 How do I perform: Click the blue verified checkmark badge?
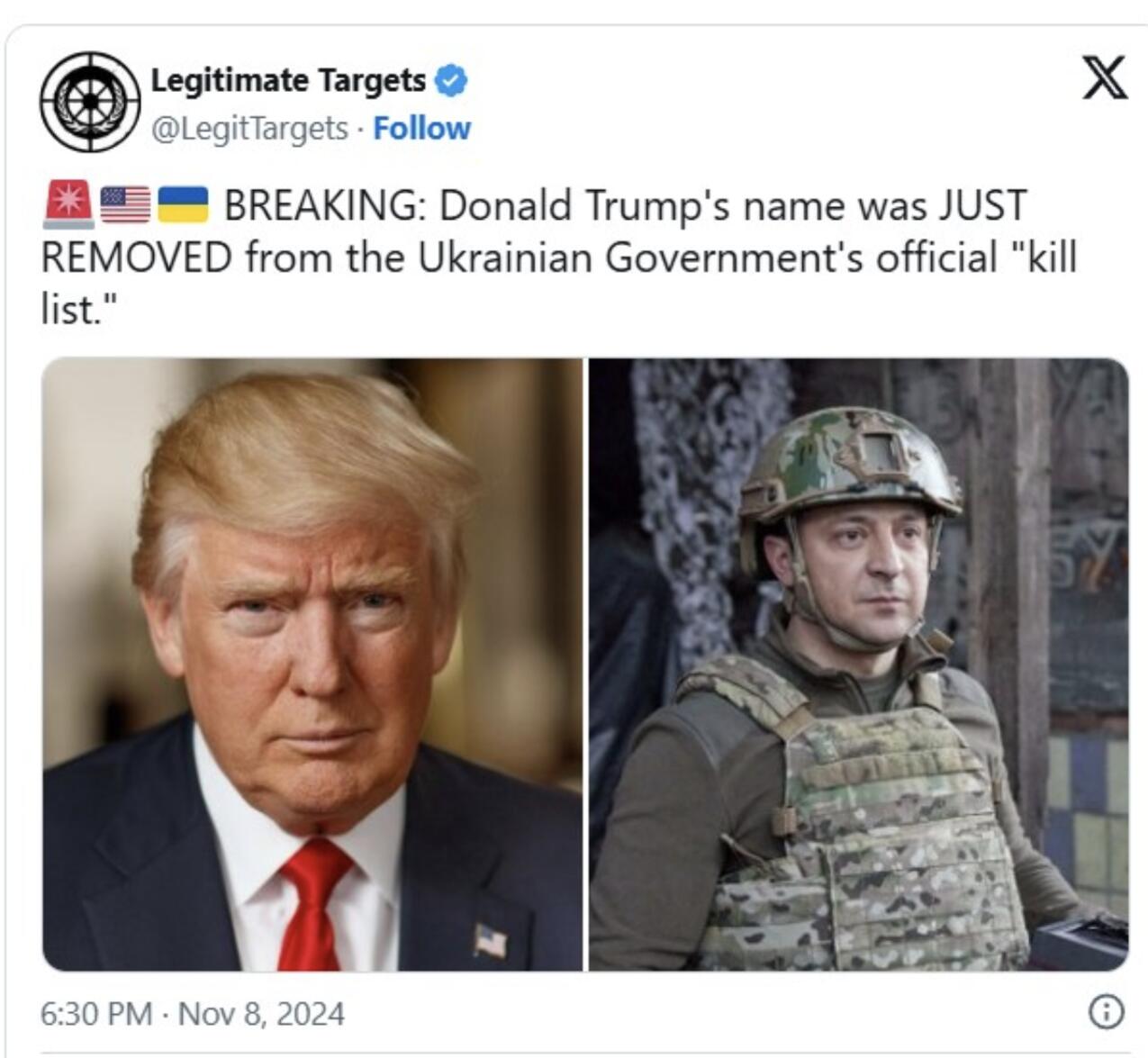tap(451, 80)
